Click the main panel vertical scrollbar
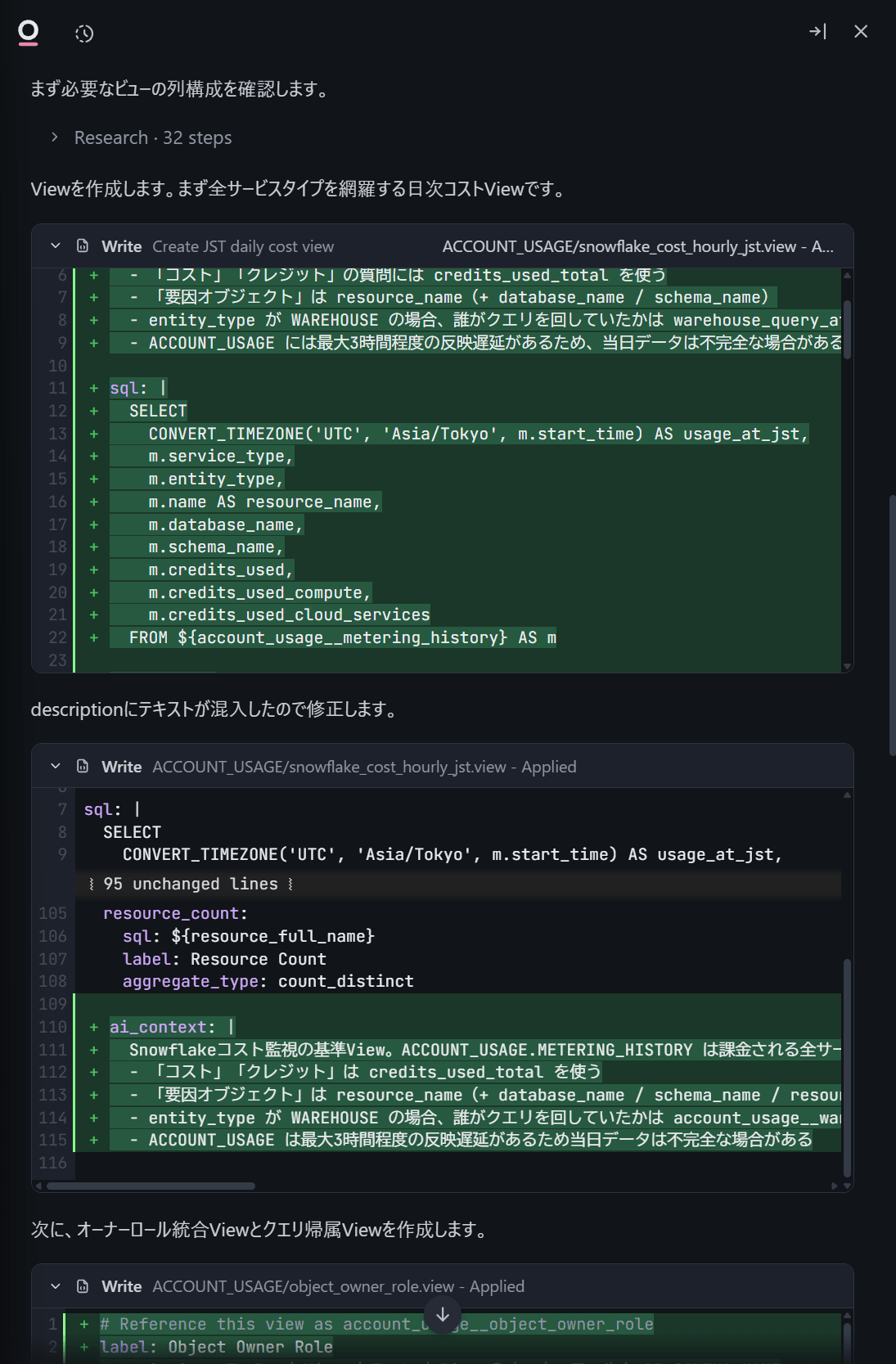Viewport: 896px width, 1364px height. [892, 624]
